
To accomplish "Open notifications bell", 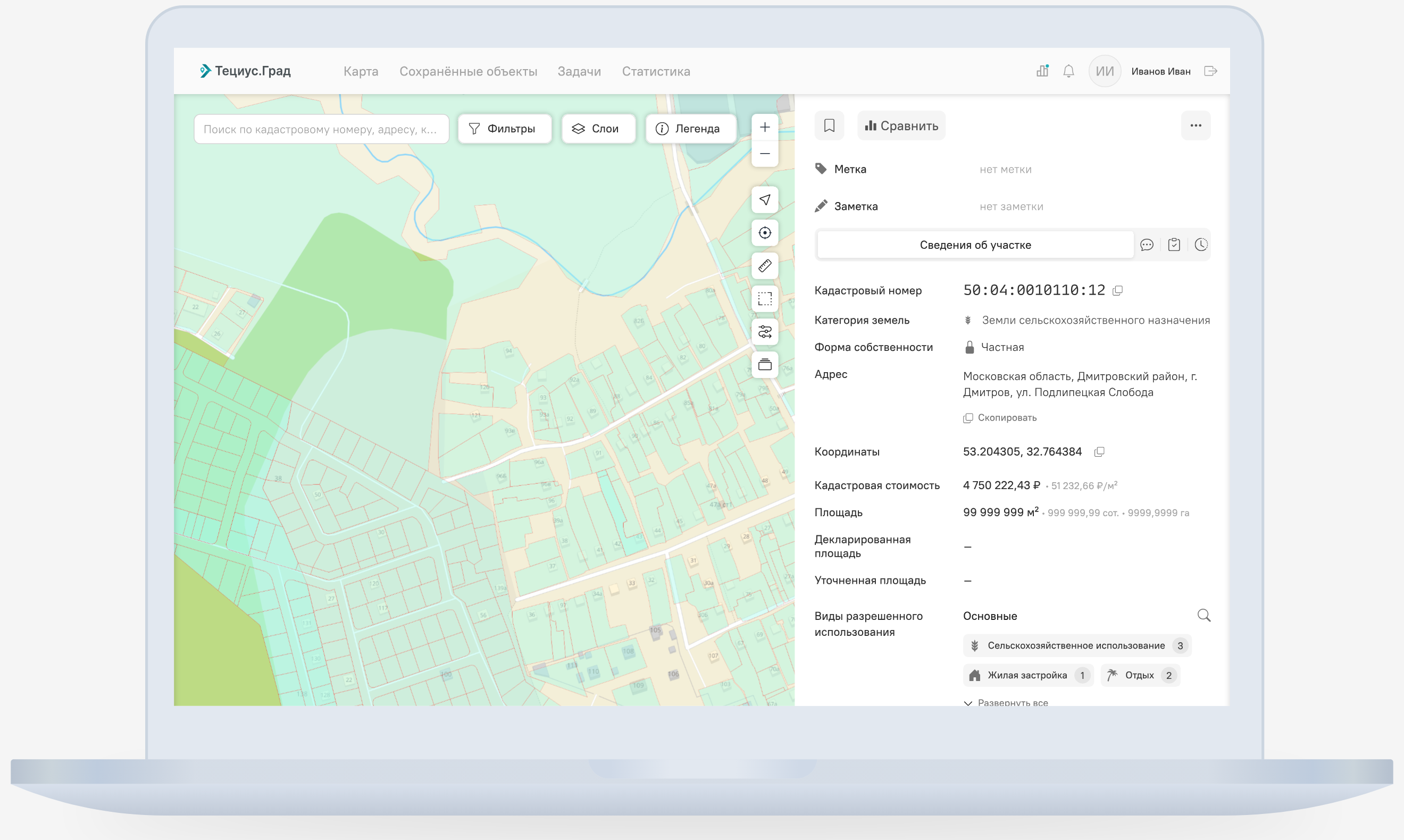I will (1068, 71).
